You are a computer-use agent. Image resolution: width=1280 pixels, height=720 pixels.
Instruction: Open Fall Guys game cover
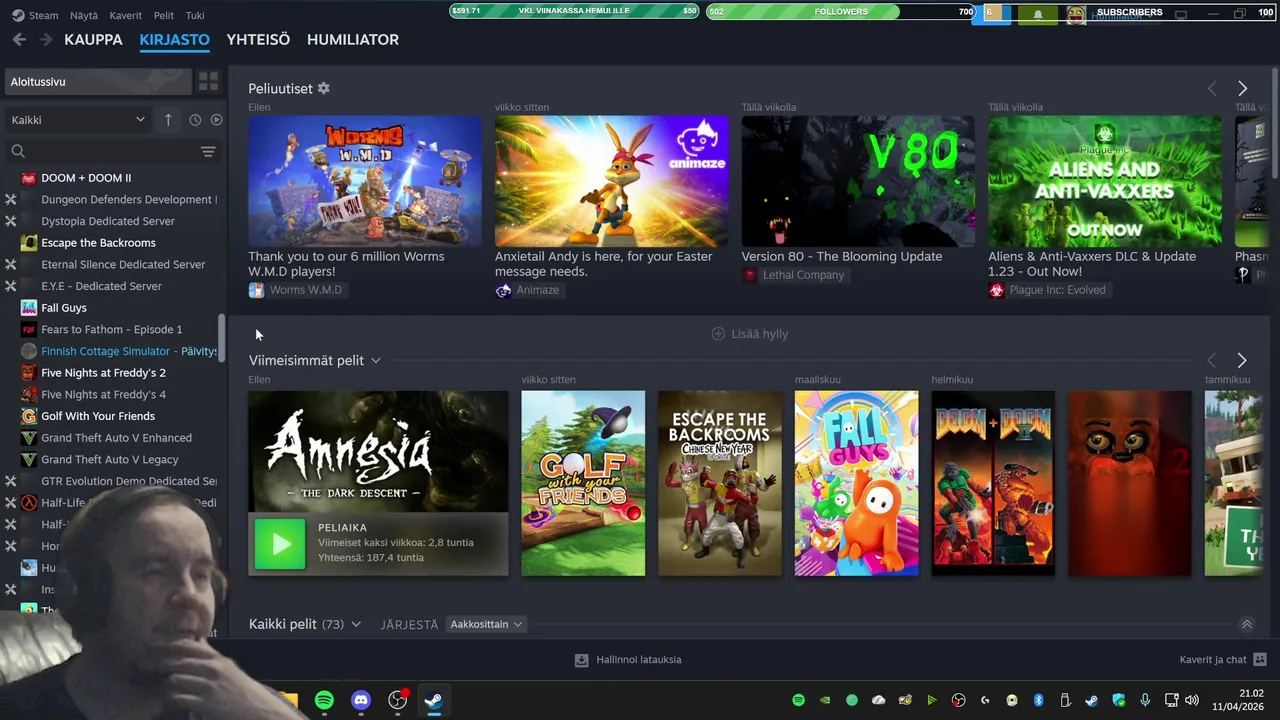[856, 483]
